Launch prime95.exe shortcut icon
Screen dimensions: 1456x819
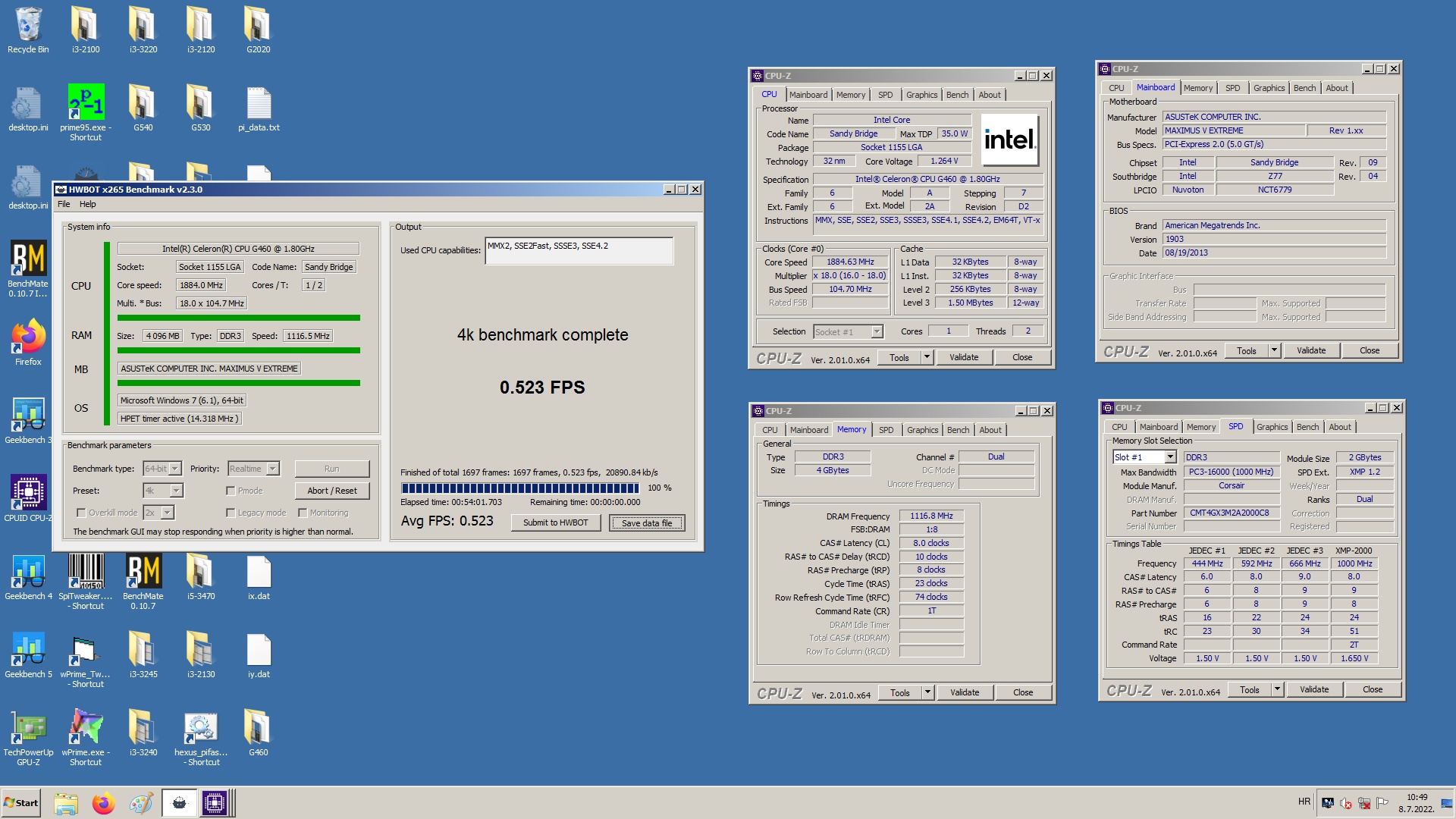[x=86, y=112]
